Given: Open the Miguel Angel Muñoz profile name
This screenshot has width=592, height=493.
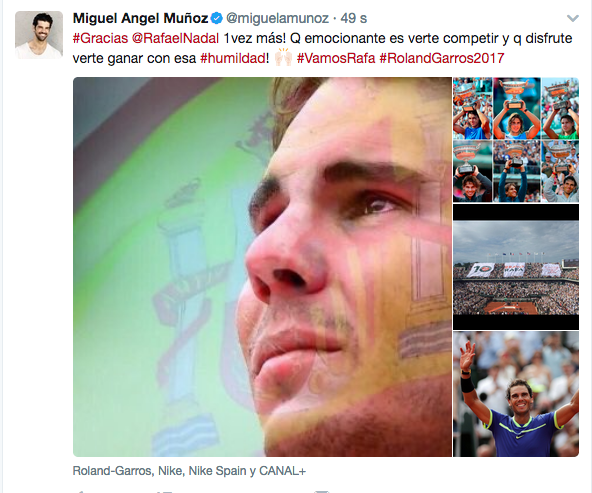Looking at the screenshot, I should tap(140, 18).
